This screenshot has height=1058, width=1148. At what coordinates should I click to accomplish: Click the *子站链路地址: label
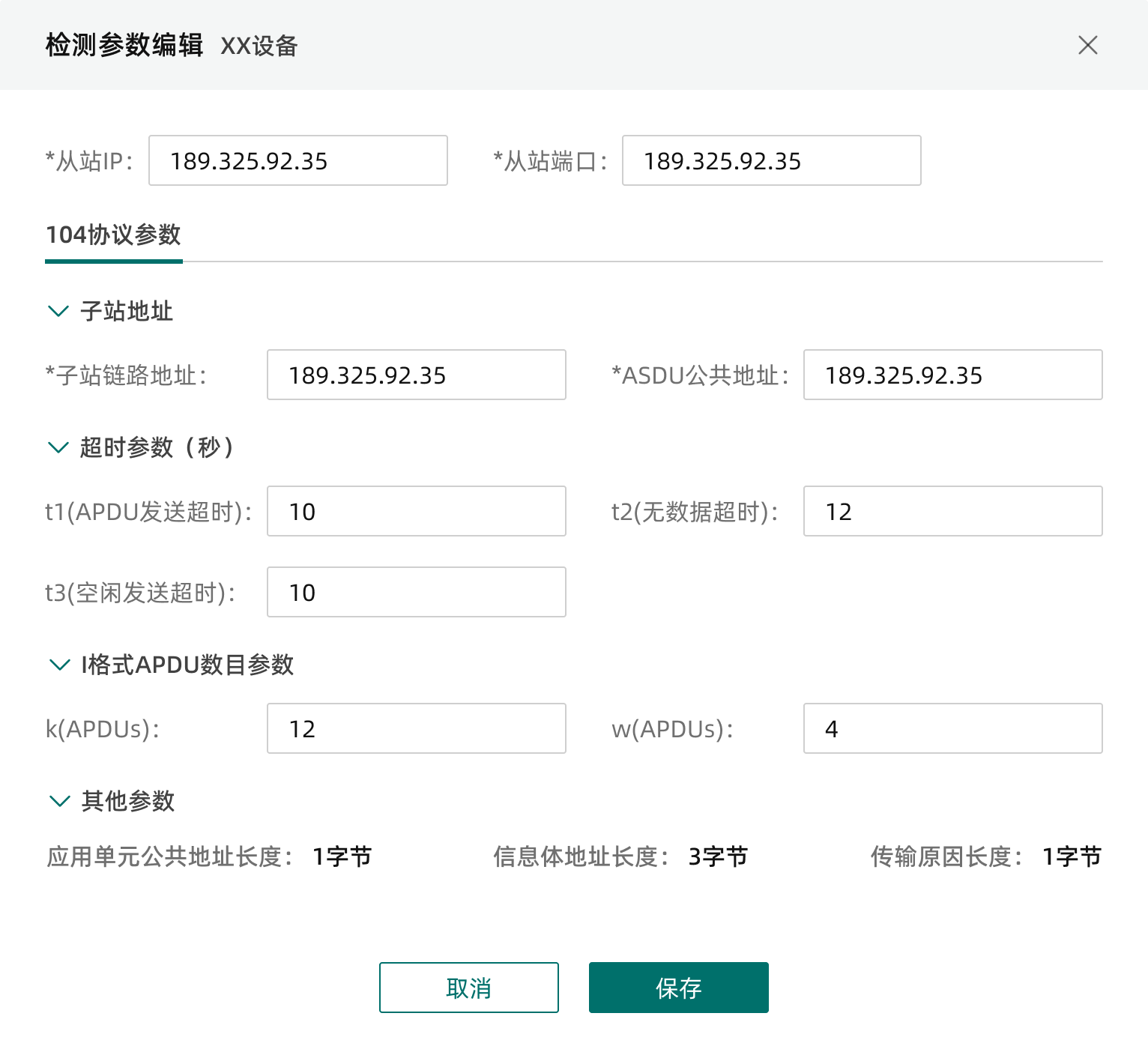click(126, 375)
